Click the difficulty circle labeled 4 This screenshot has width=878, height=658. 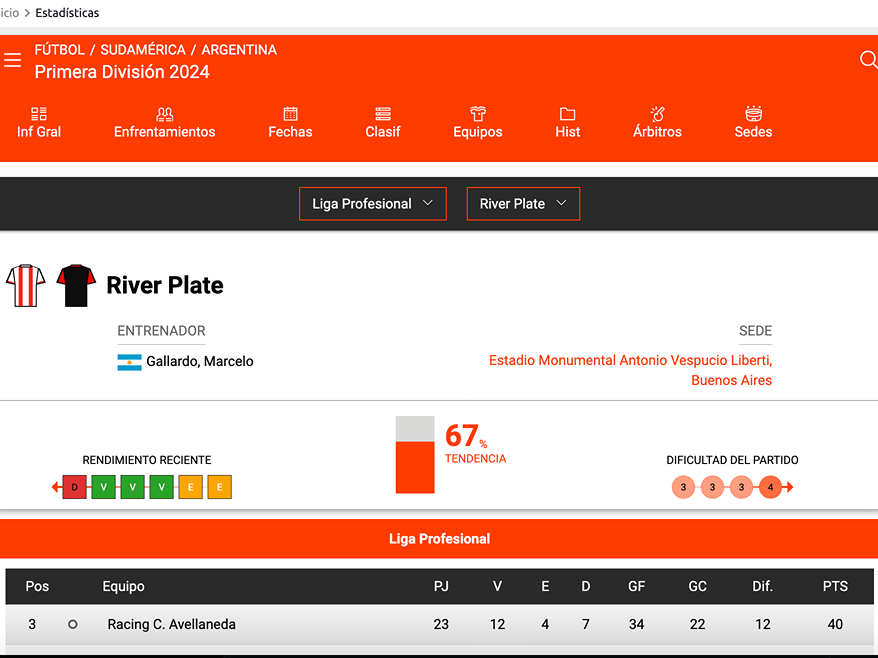(x=770, y=487)
